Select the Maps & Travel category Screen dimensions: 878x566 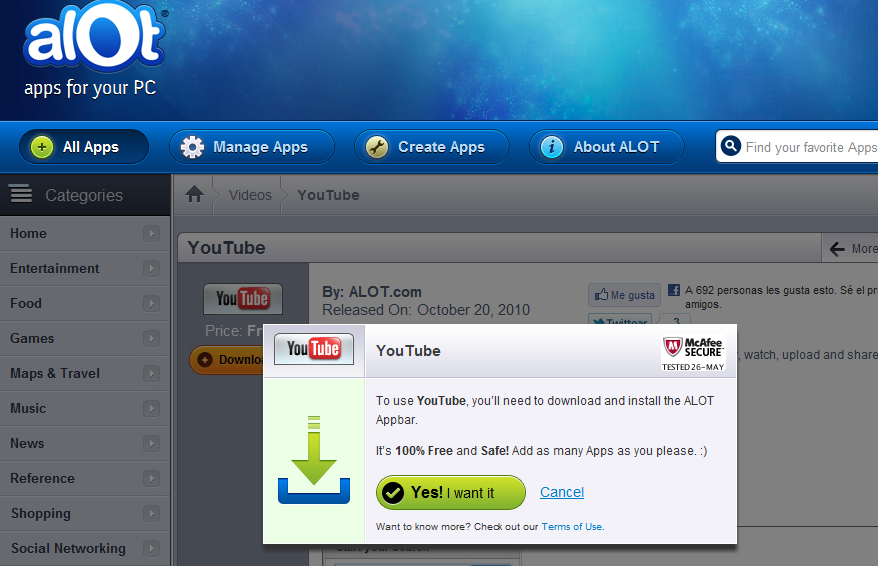85,373
